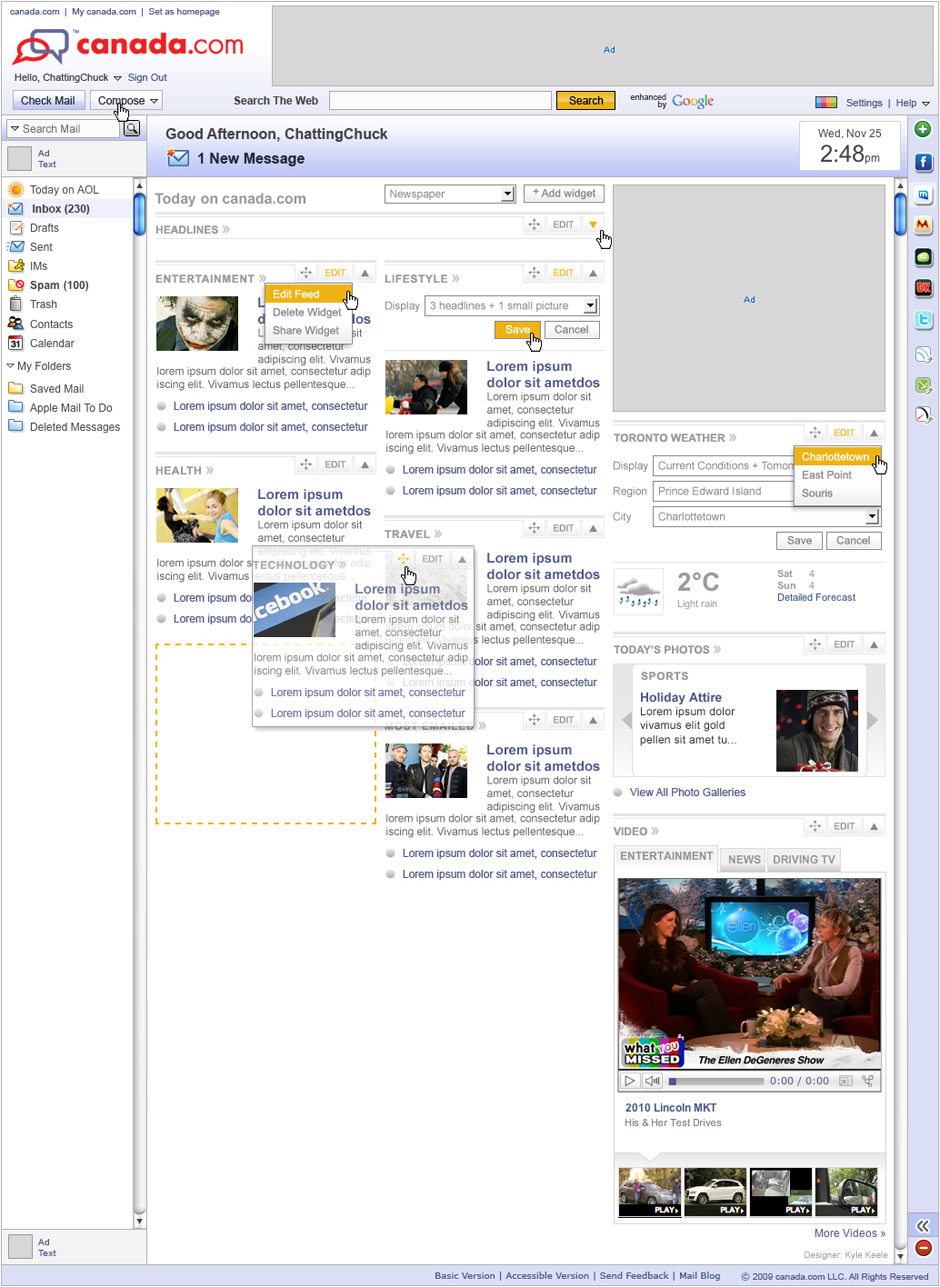This screenshot has height=1287, width=940.
Task: Open the Facebook icon in right sidebar
Action: [923, 162]
